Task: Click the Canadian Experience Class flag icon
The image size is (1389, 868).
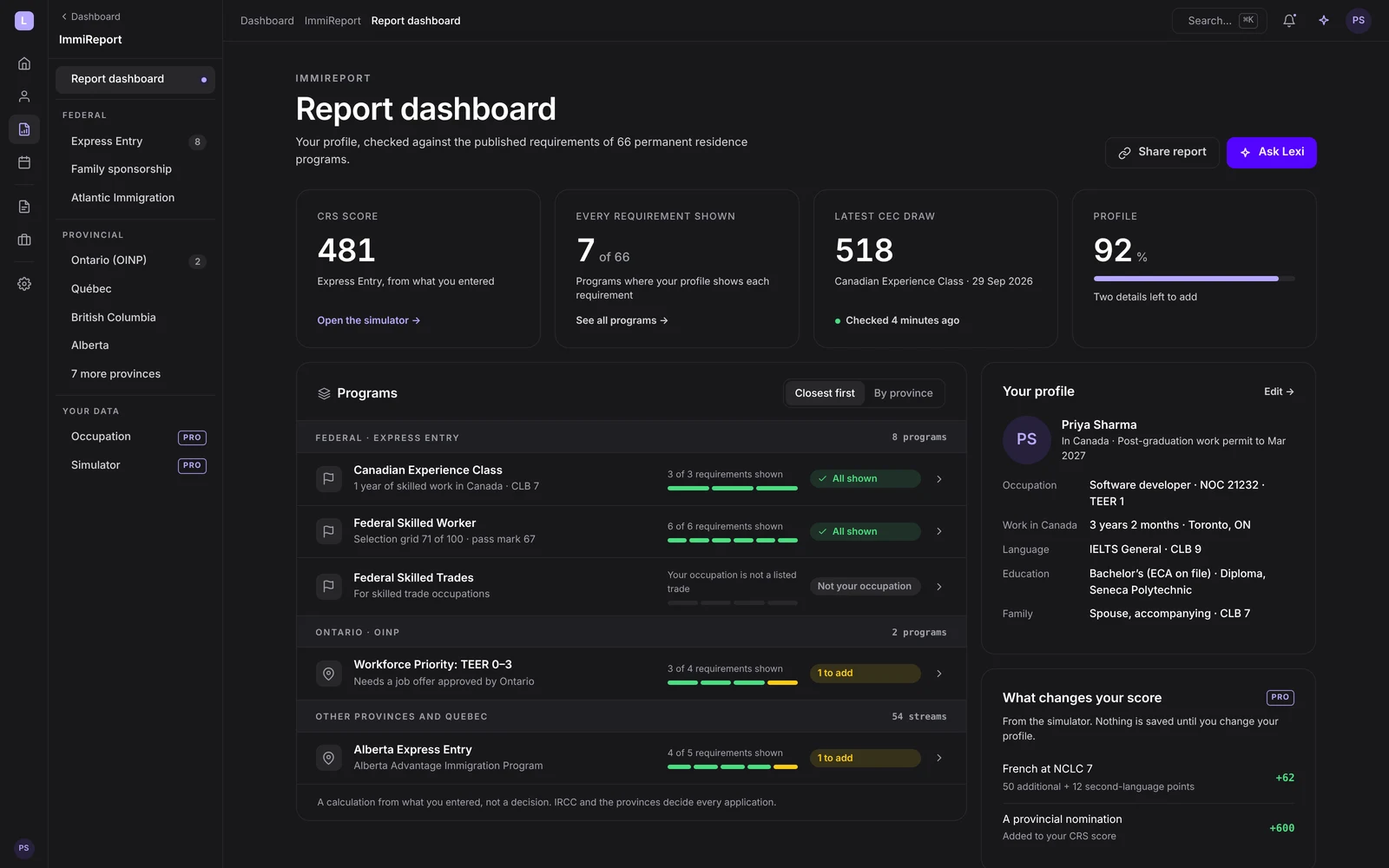Action: click(328, 478)
